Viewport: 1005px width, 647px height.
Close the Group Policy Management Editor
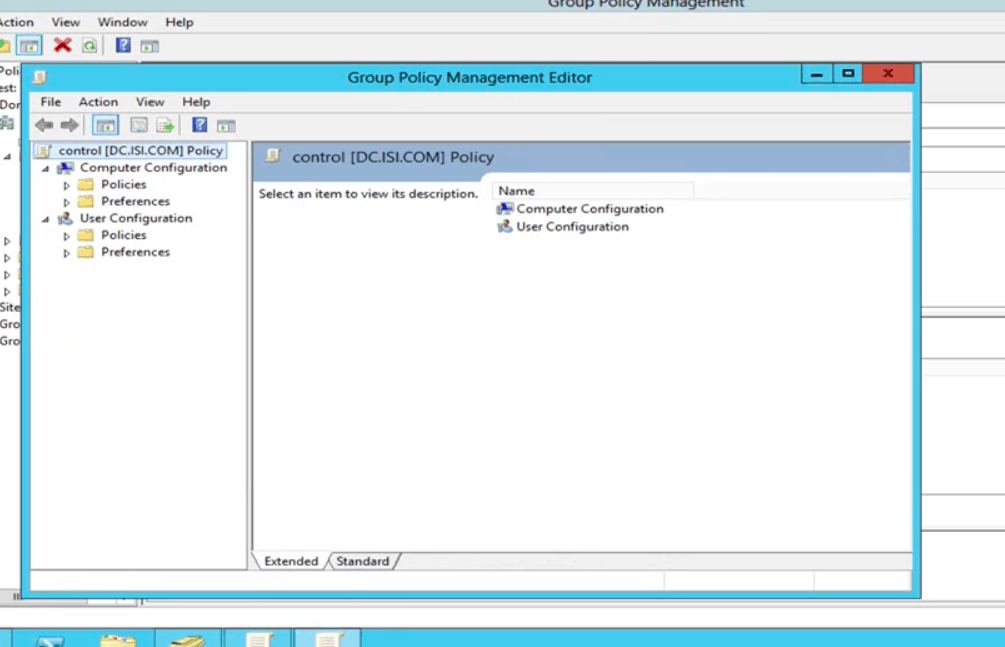click(888, 74)
